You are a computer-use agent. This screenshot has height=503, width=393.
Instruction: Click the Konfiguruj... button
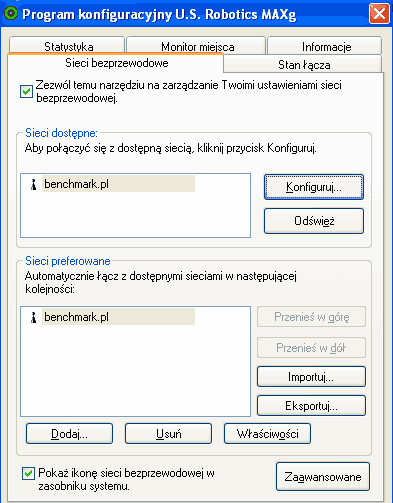[x=314, y=187]
